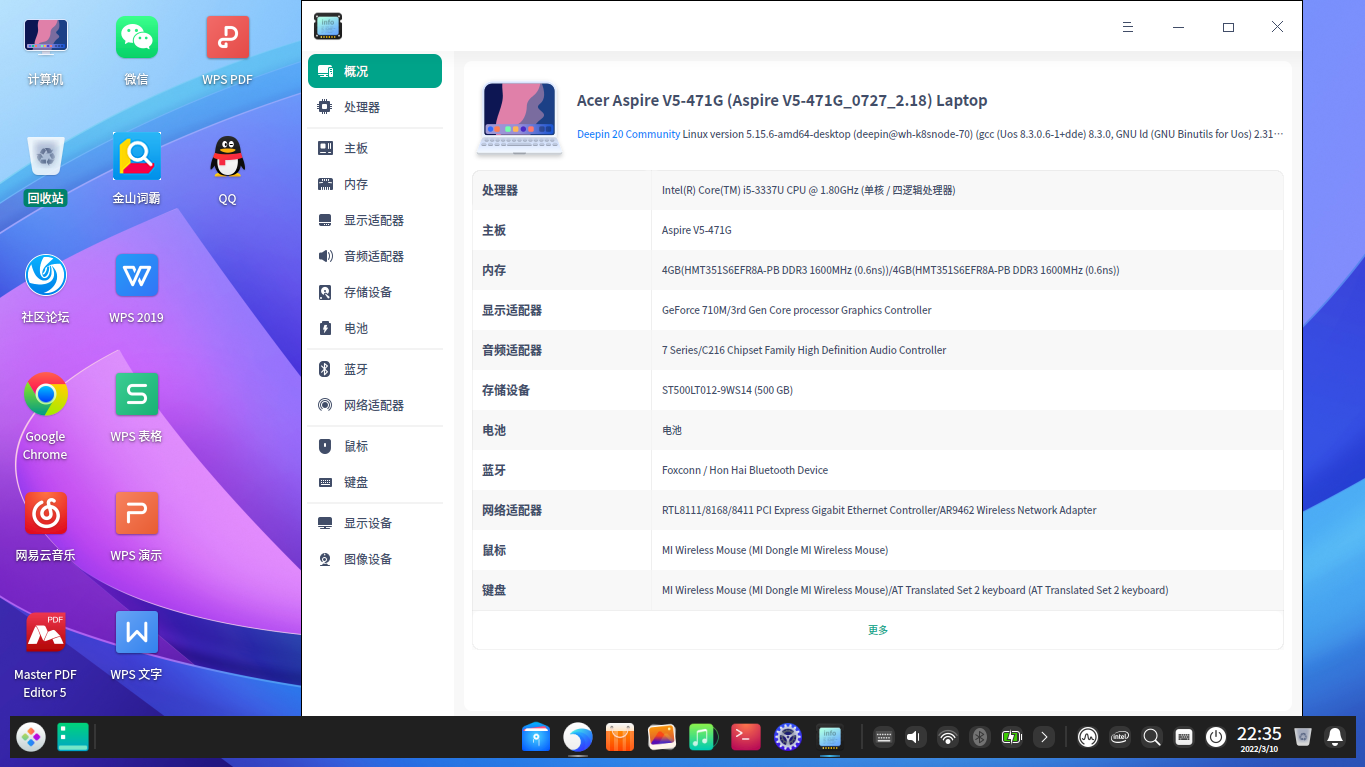The image size is (1365, 767).
Task: Open the file manager dock icon
Action: click(x=536, y=737)
